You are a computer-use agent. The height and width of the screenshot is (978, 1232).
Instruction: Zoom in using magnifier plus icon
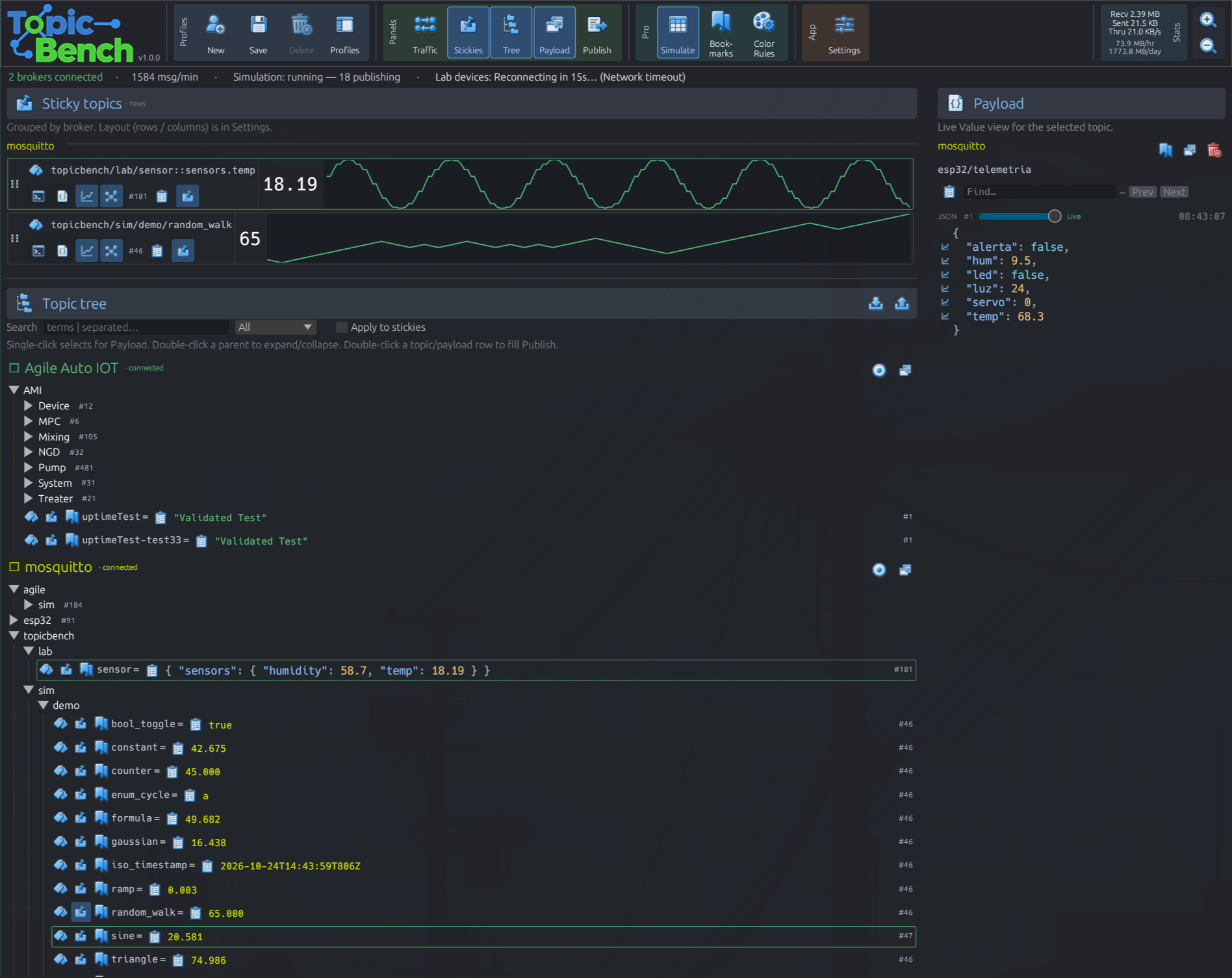[x=1208, y=19]
